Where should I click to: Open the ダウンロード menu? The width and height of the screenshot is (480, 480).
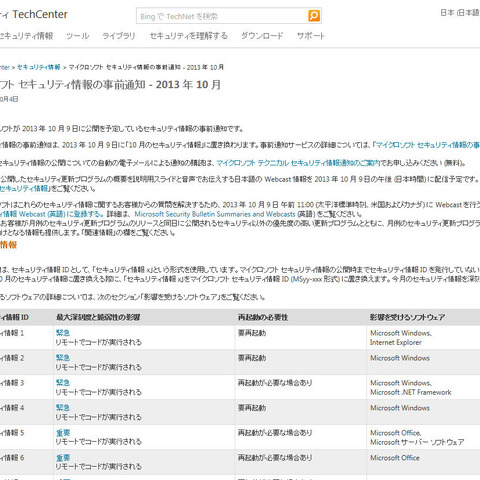point(262,36)
